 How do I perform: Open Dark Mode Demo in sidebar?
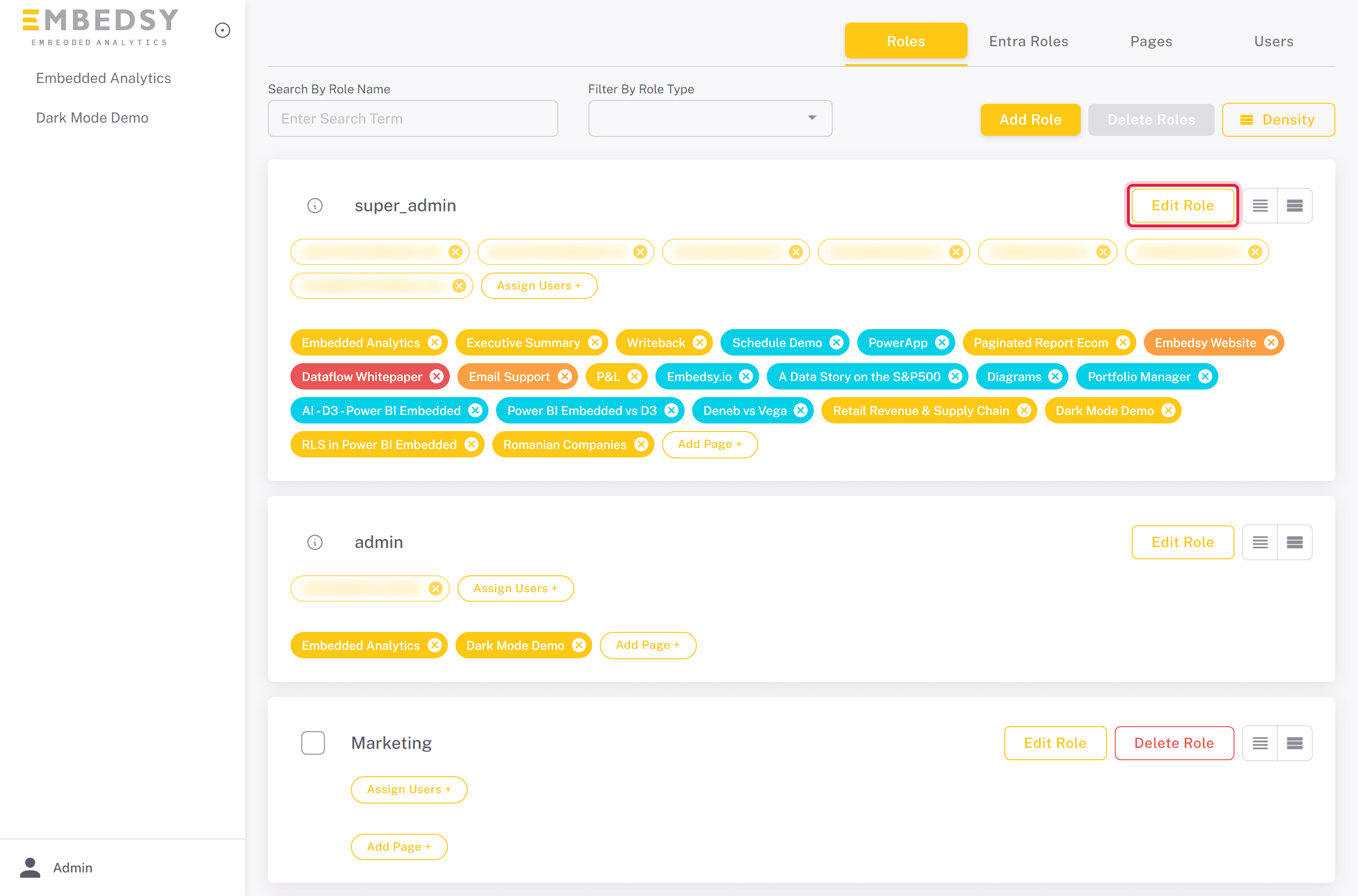click(x=92, y=118)
